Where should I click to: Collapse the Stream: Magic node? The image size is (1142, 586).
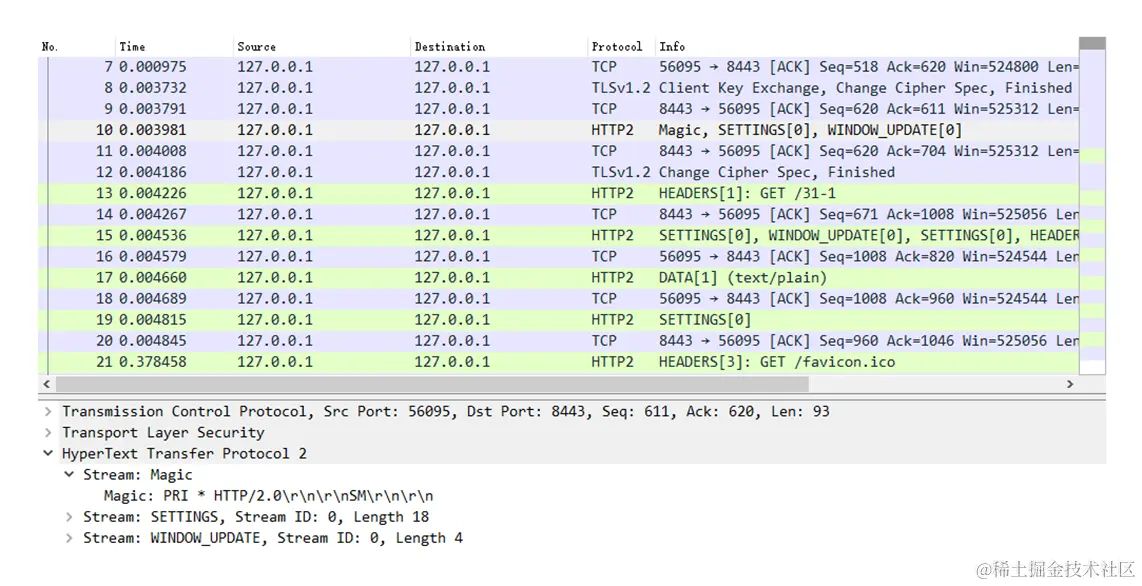tap(69, 475)
